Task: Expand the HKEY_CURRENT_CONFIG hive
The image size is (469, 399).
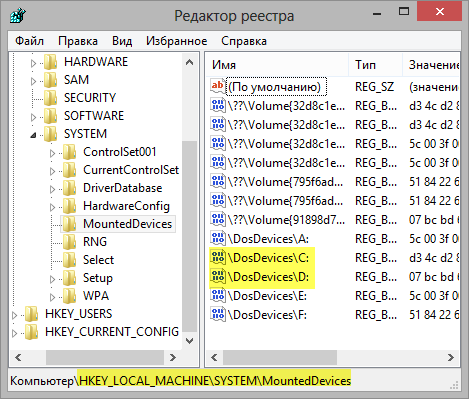Action: tap(14, 333)
